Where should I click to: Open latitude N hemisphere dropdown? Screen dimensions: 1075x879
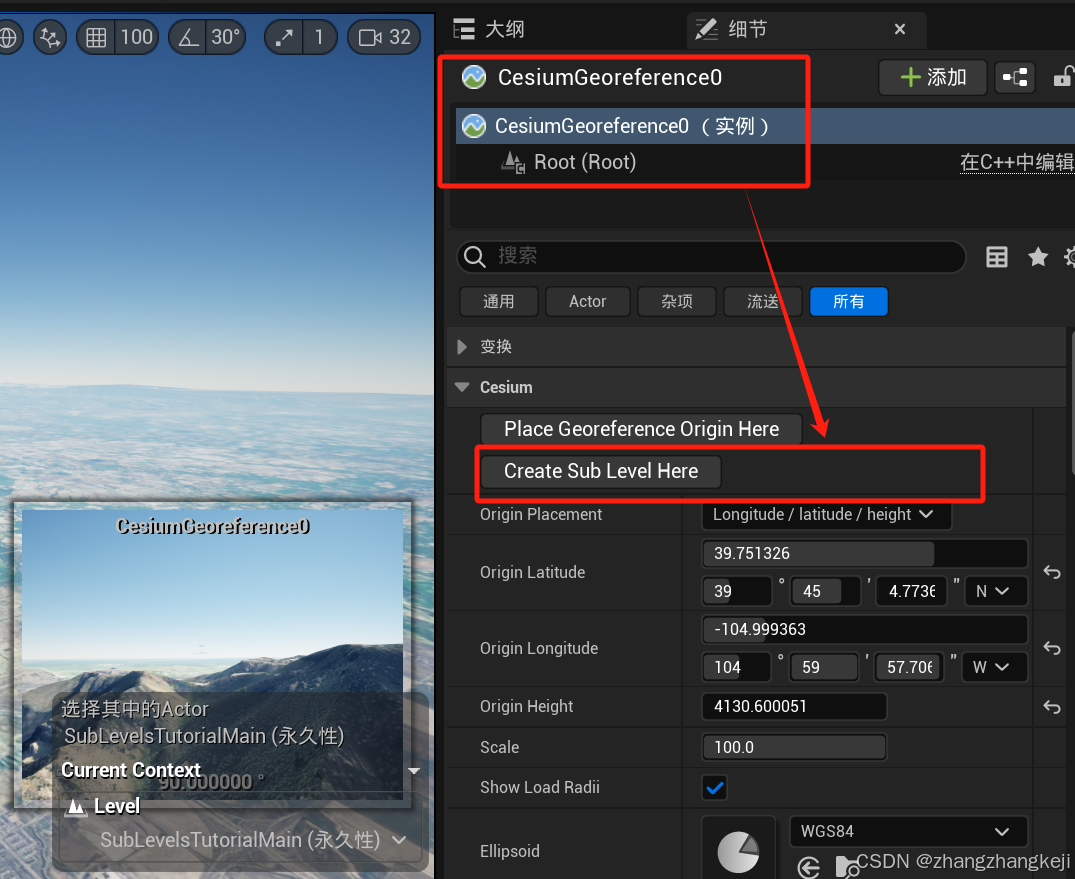(995, 591)
